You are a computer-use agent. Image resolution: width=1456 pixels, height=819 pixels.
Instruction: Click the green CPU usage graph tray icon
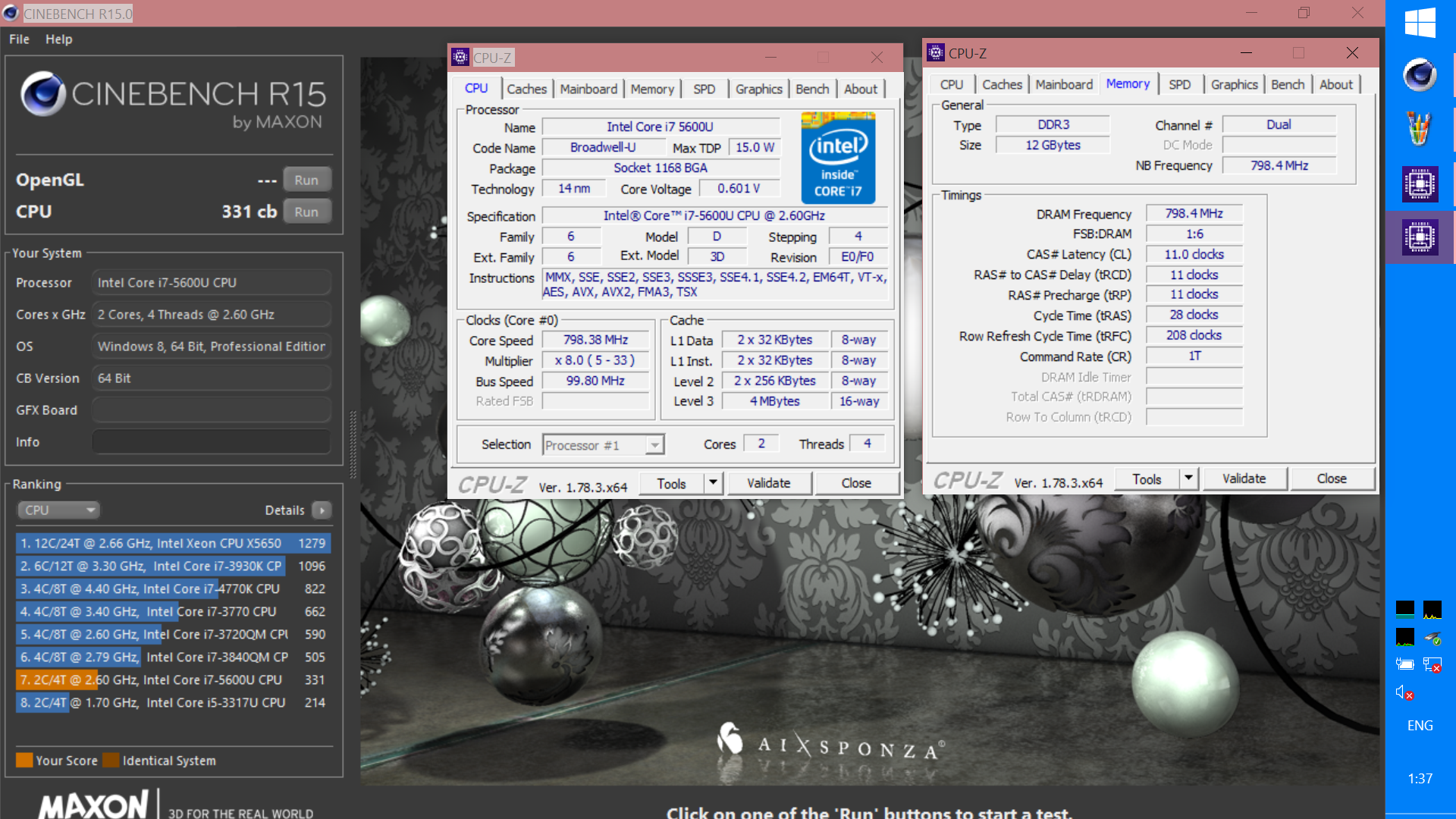click(1404, 637)
